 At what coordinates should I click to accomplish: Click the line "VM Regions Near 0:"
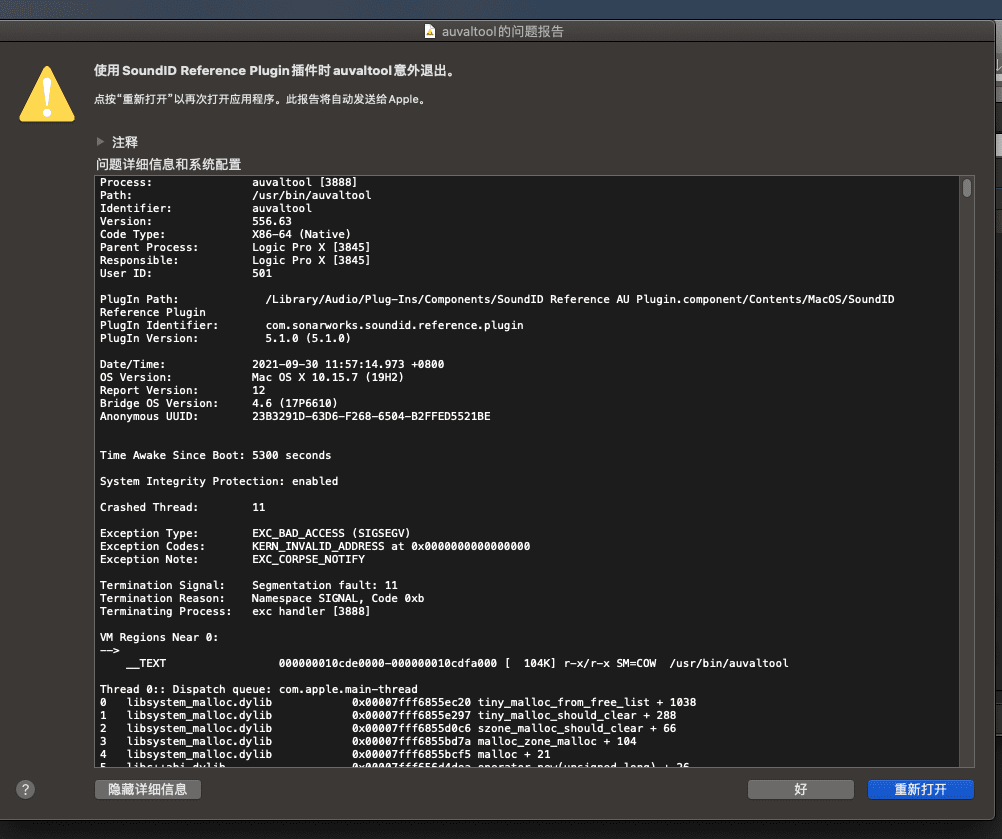159,637
